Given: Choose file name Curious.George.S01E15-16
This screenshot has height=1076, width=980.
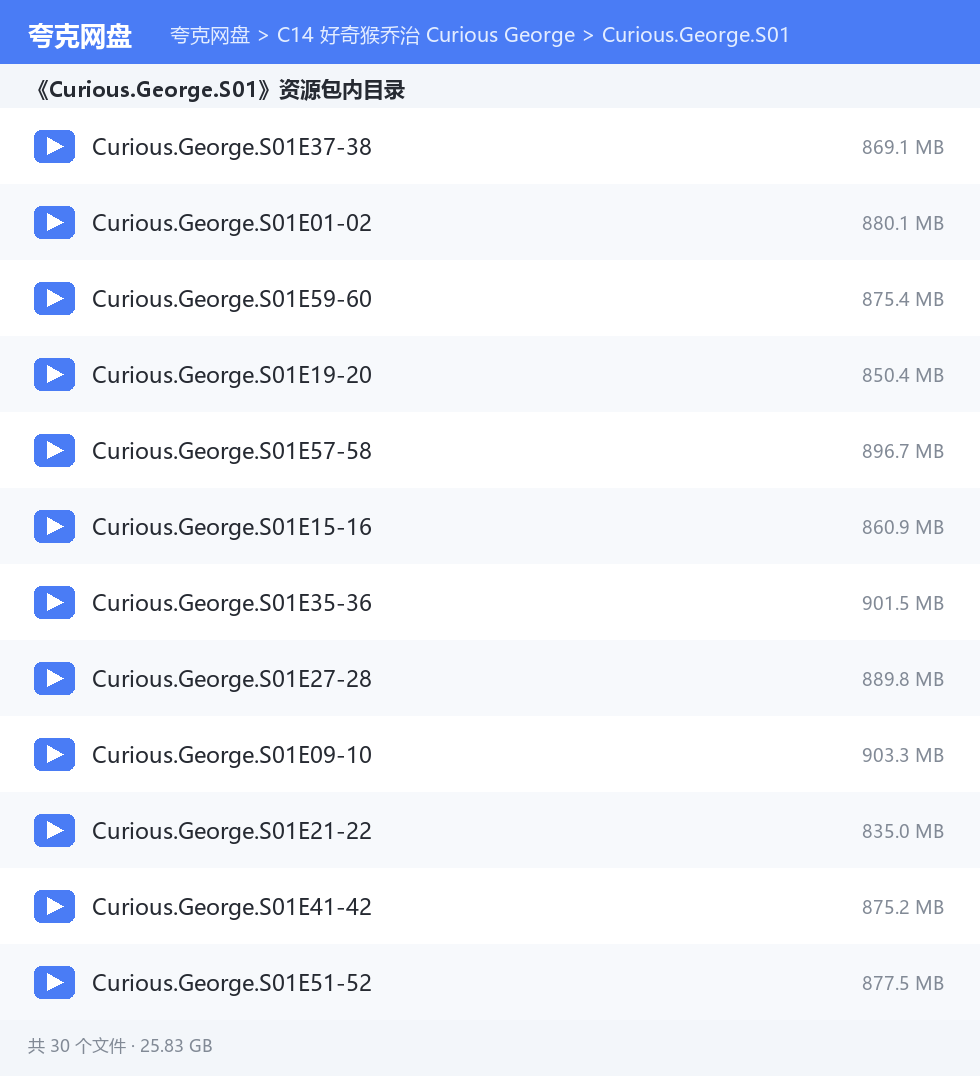Looking at the screenshot, I should click(x=232, y=527).
